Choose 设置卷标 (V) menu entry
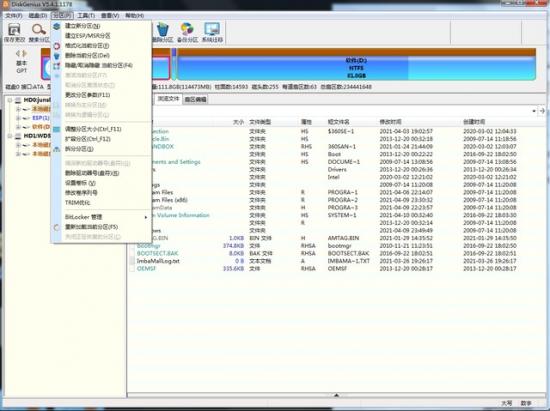Viewport: 550px width, 411px height. pos(101,183)
